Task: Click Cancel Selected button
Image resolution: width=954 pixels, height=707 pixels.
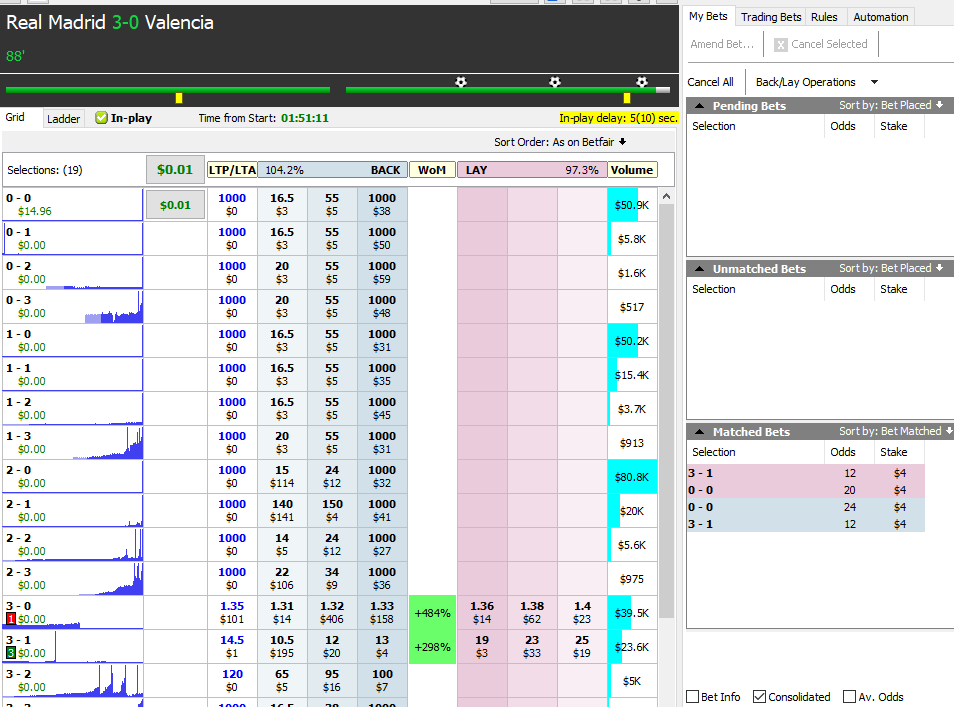Action: [821, 44]
